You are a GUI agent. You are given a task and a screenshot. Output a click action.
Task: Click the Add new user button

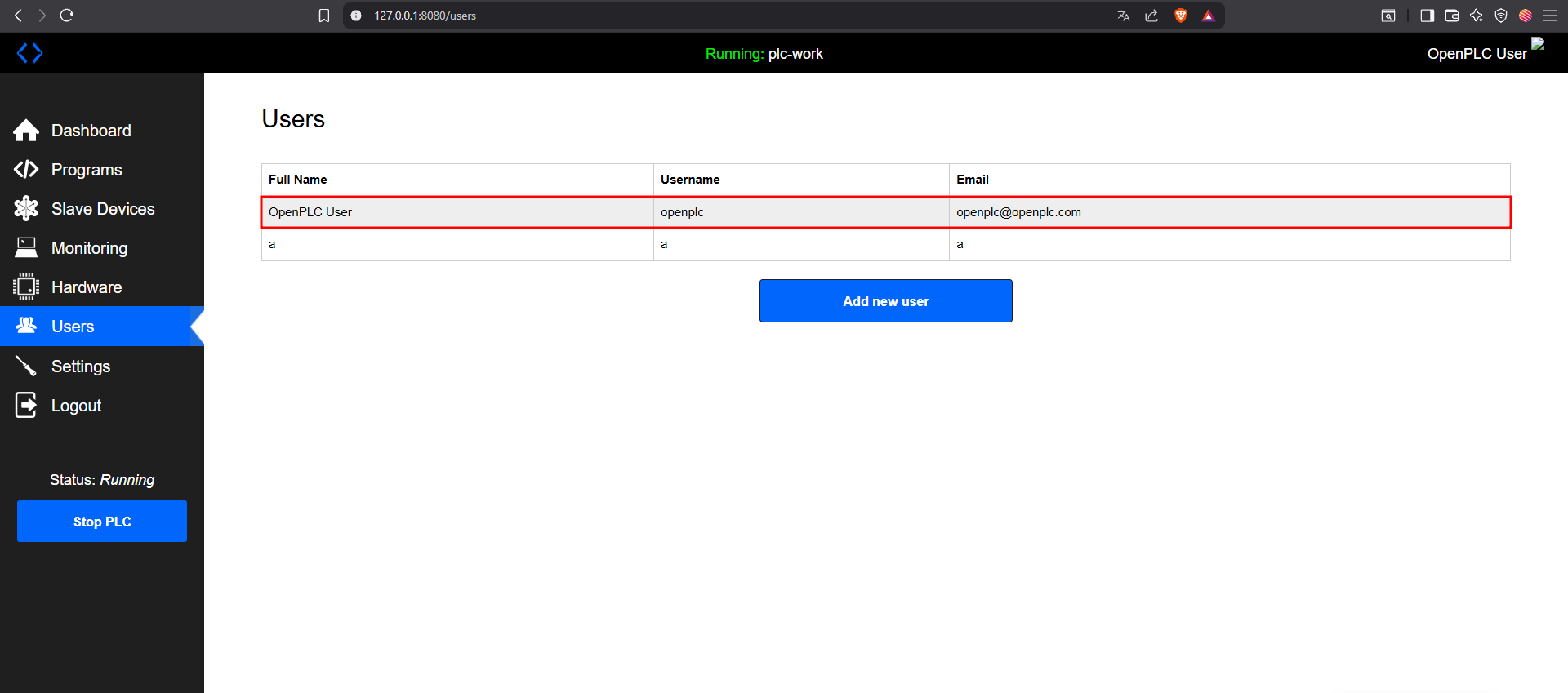[x=886, y=300]
